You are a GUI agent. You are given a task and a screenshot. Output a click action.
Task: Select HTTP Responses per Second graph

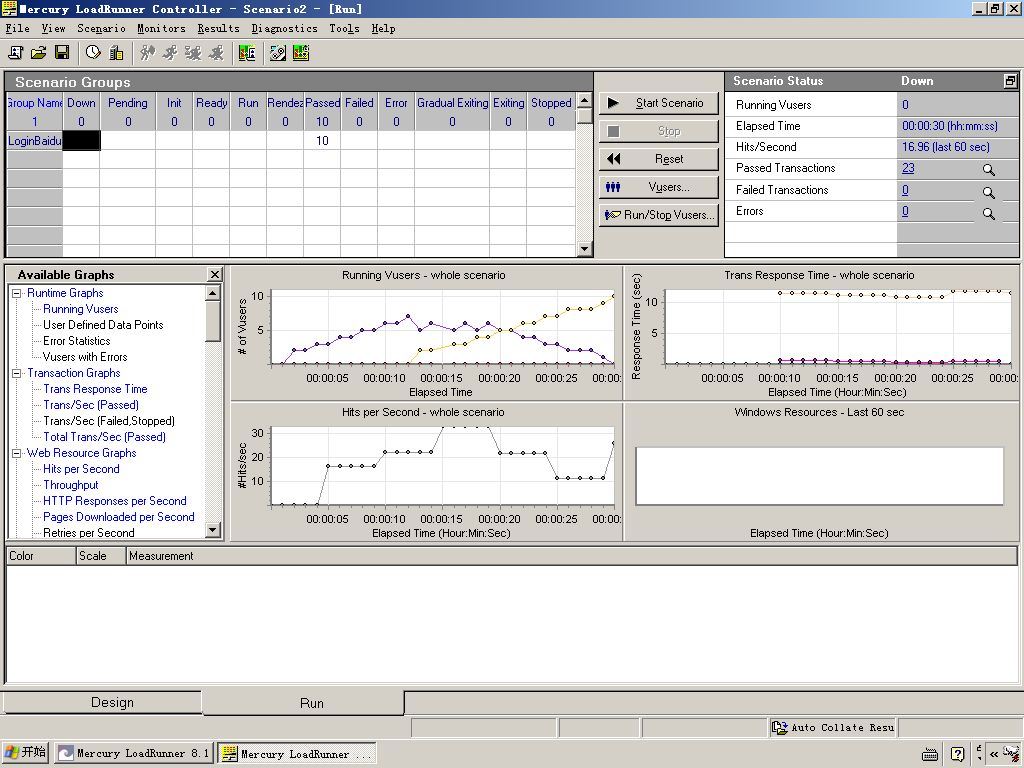point(115,501)
